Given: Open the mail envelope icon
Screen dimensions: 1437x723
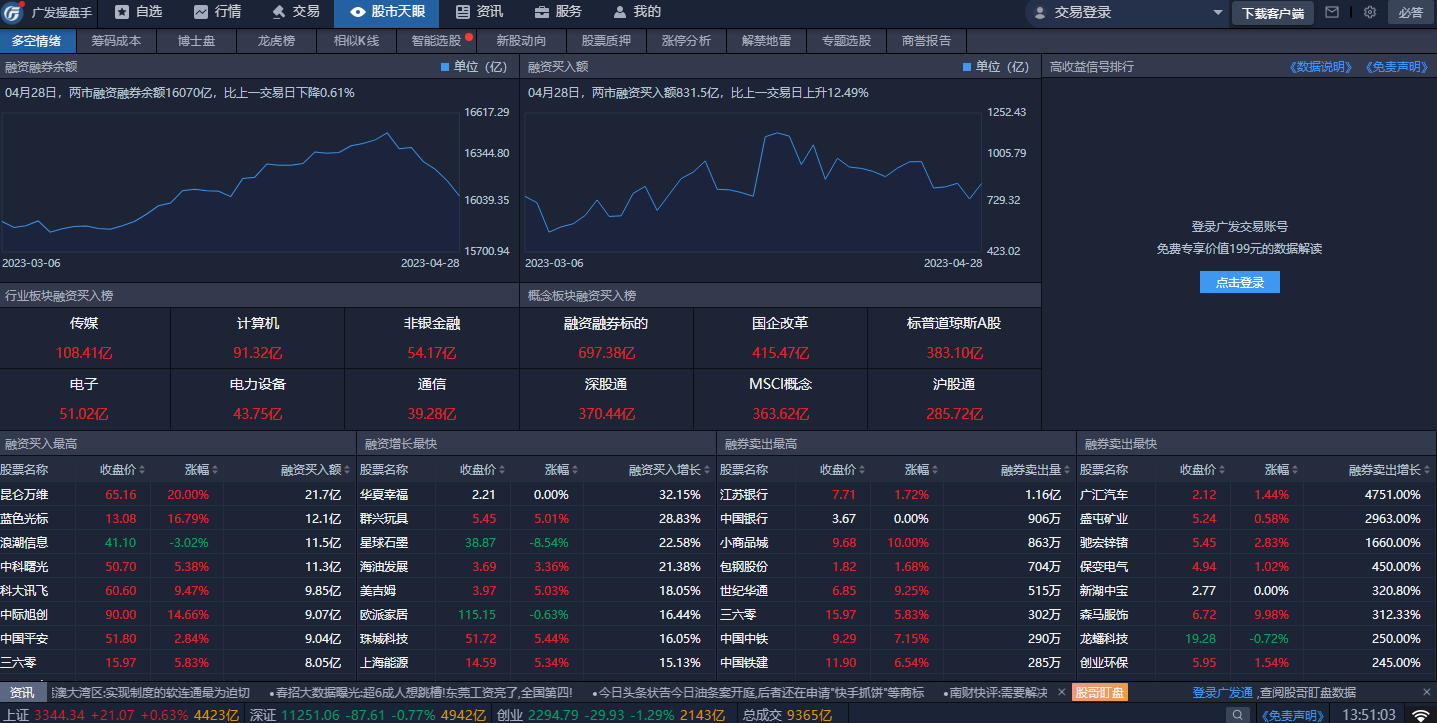Looking at the screenshot, I should [1331, 12].
